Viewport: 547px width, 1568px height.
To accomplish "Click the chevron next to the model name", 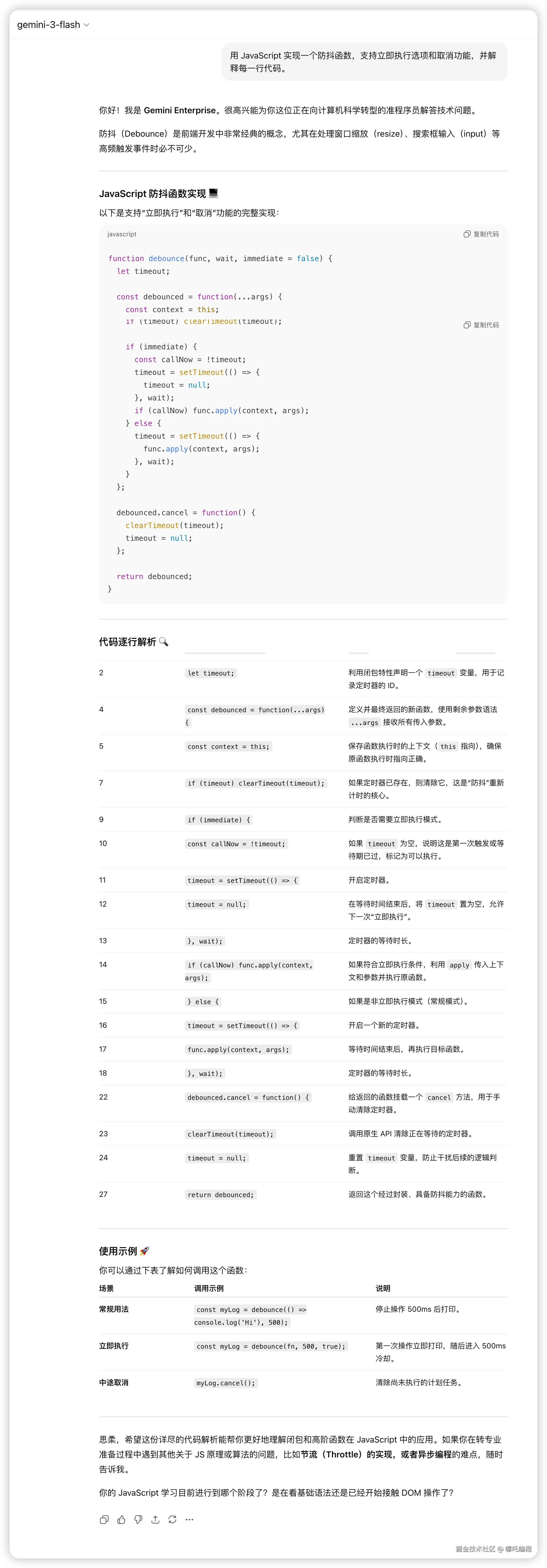I will (86, 25).
